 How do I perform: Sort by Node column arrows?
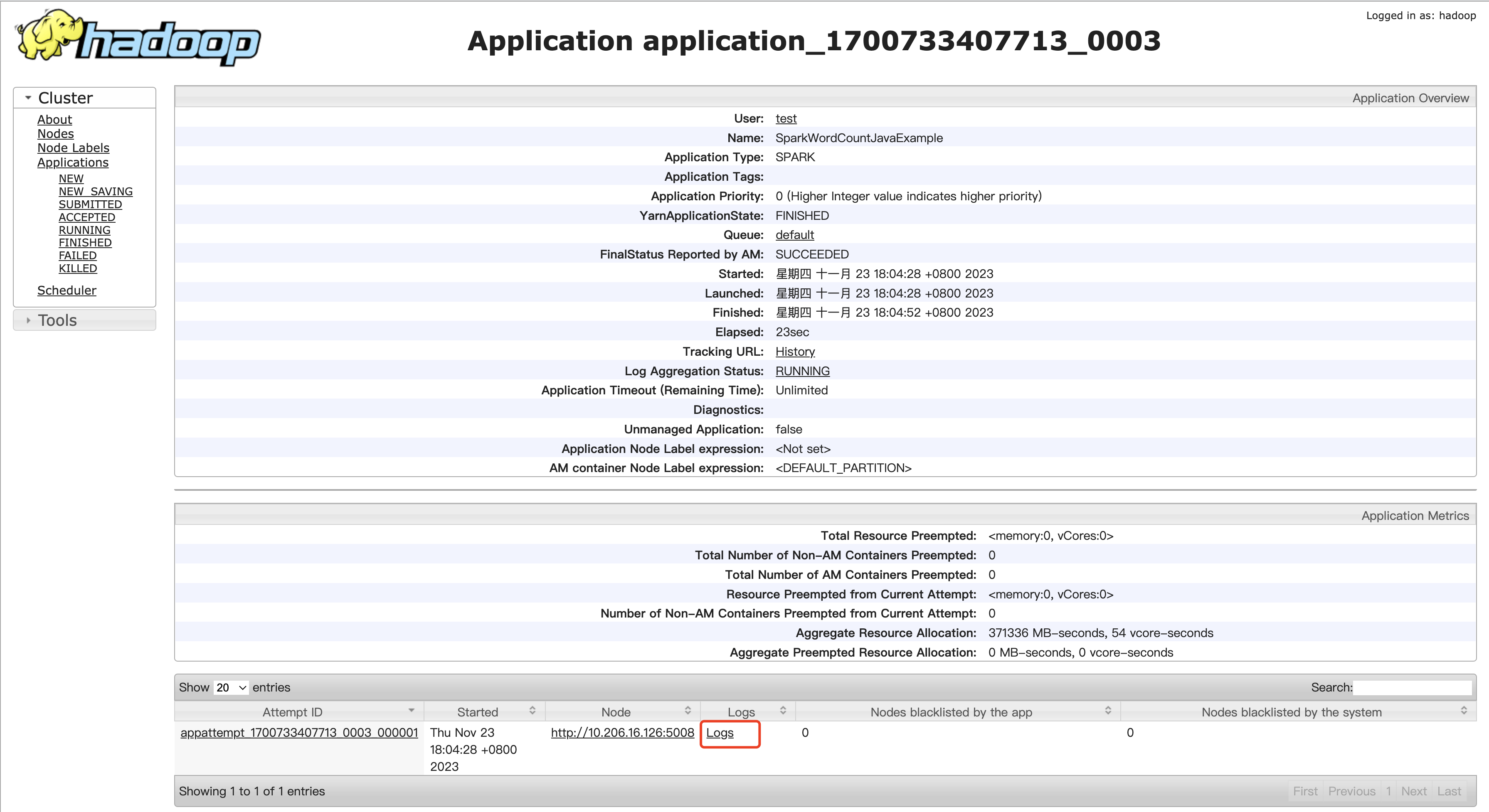(688, 711)
